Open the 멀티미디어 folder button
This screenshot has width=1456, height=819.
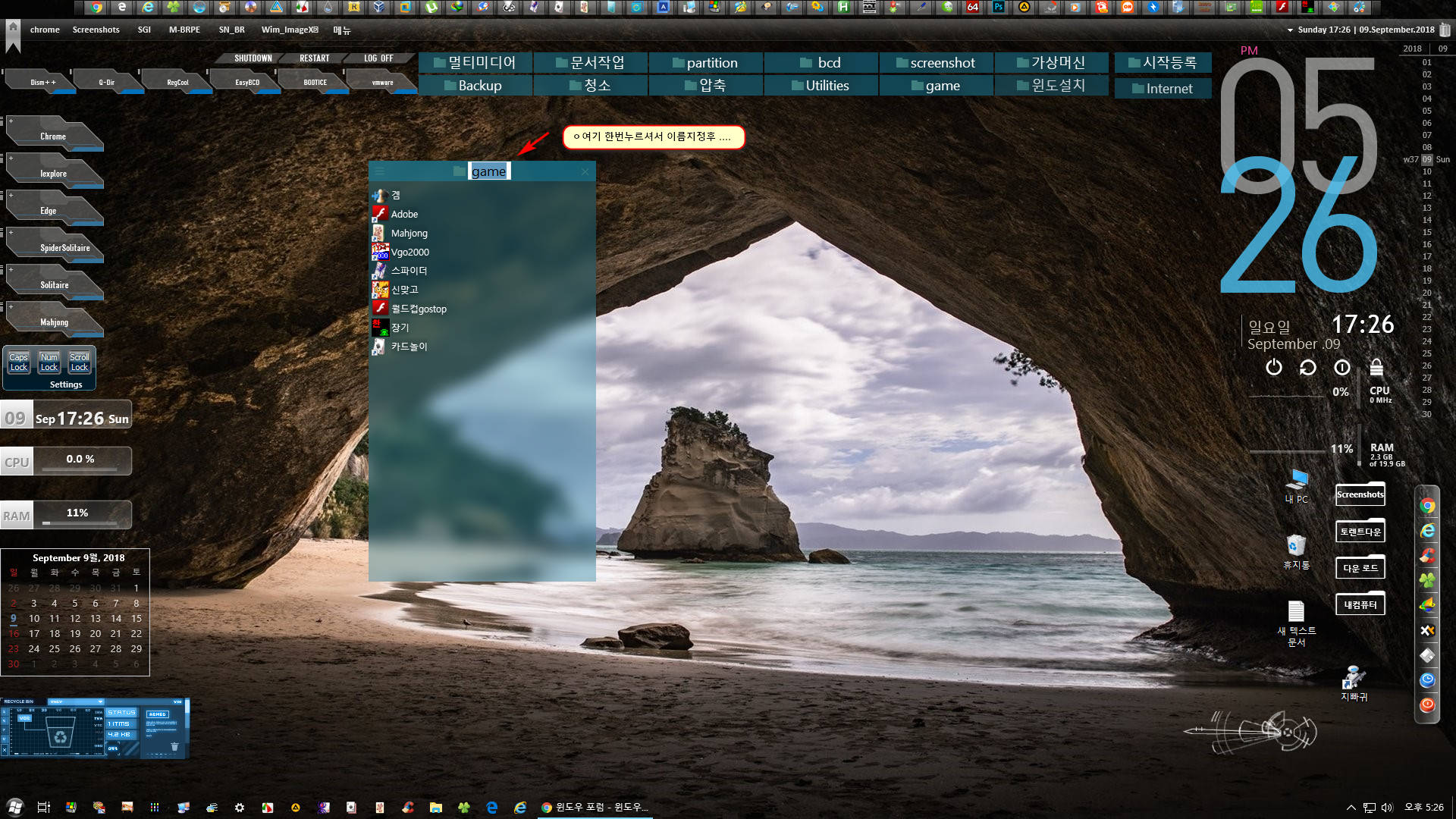(x=475, y=62)
